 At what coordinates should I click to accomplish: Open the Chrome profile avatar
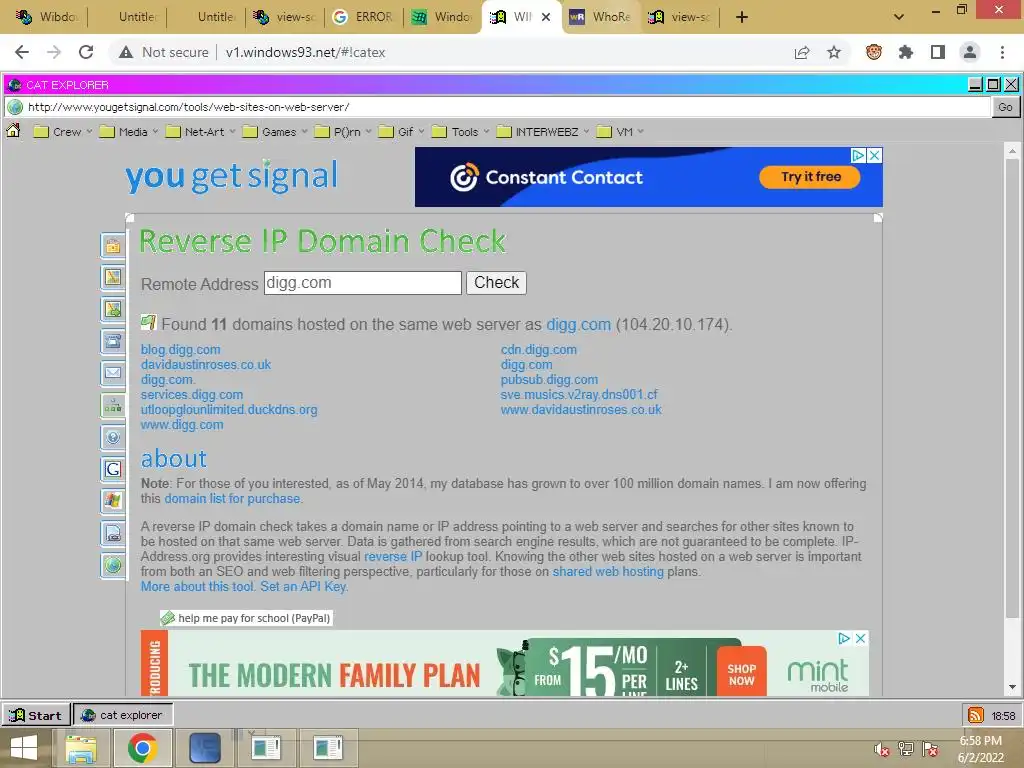(x=970, y=52)
